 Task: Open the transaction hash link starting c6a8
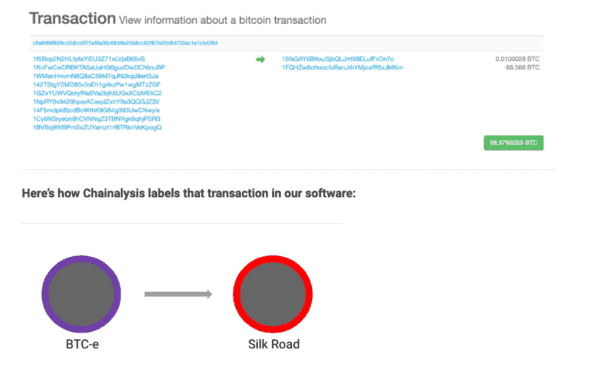(125, 43)
